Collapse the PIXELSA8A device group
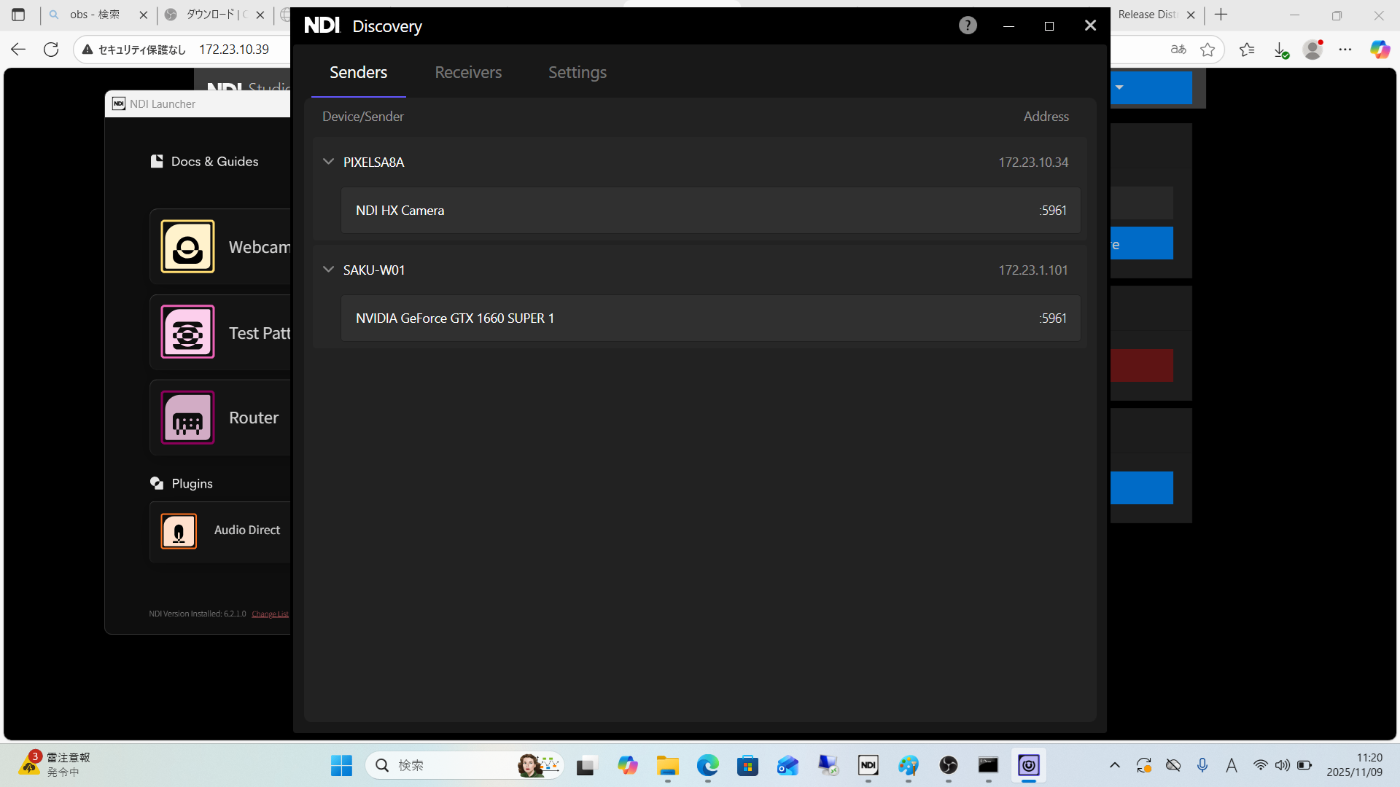The width and height of the screenshot is (1400, 787). 329,162
